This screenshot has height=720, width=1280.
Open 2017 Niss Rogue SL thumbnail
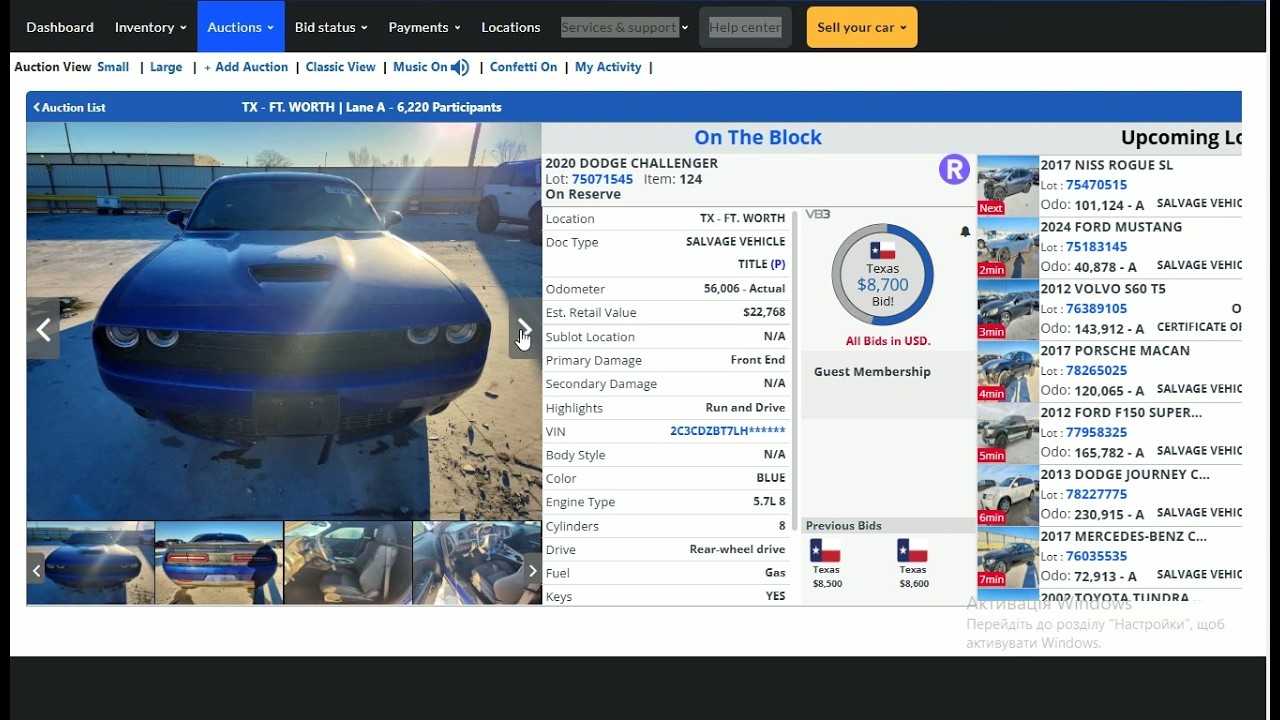[1008, 186]
